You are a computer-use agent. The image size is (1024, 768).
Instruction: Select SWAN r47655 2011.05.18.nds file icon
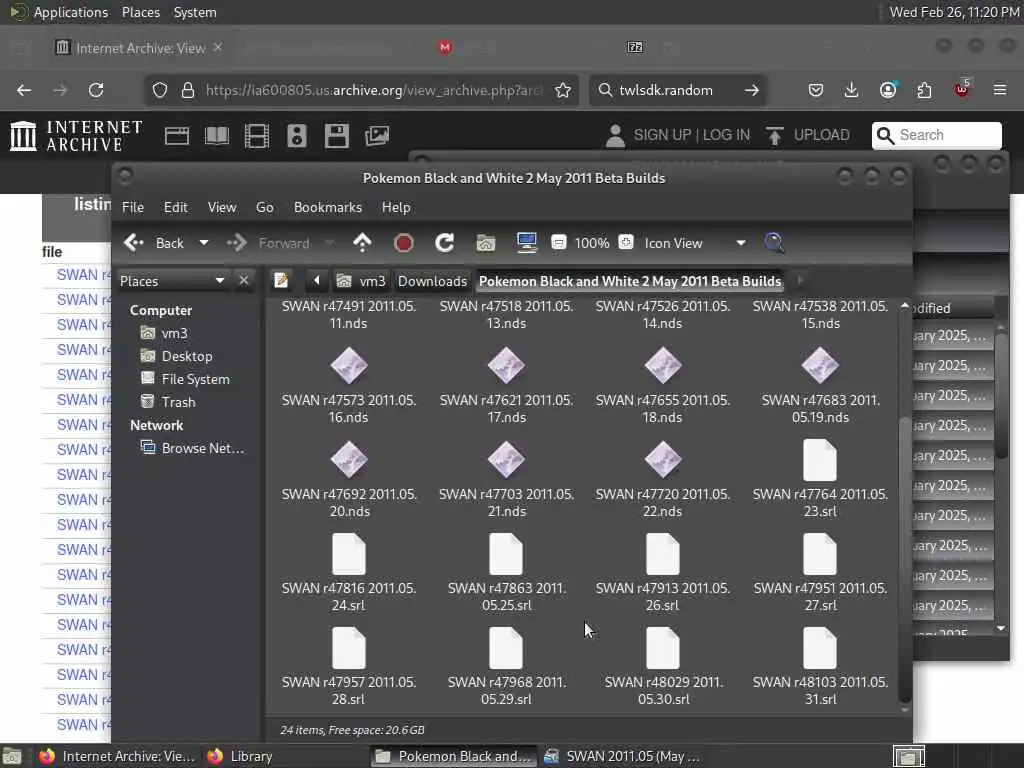pos(663,366)
